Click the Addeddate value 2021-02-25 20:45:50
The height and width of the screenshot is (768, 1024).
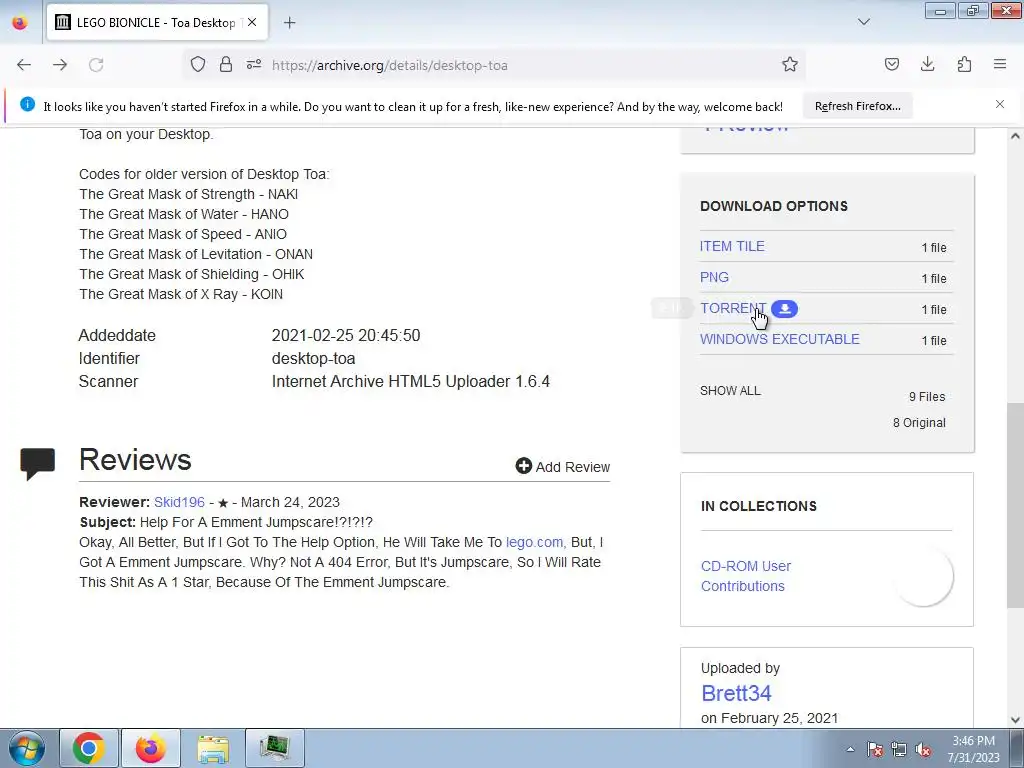346,336
